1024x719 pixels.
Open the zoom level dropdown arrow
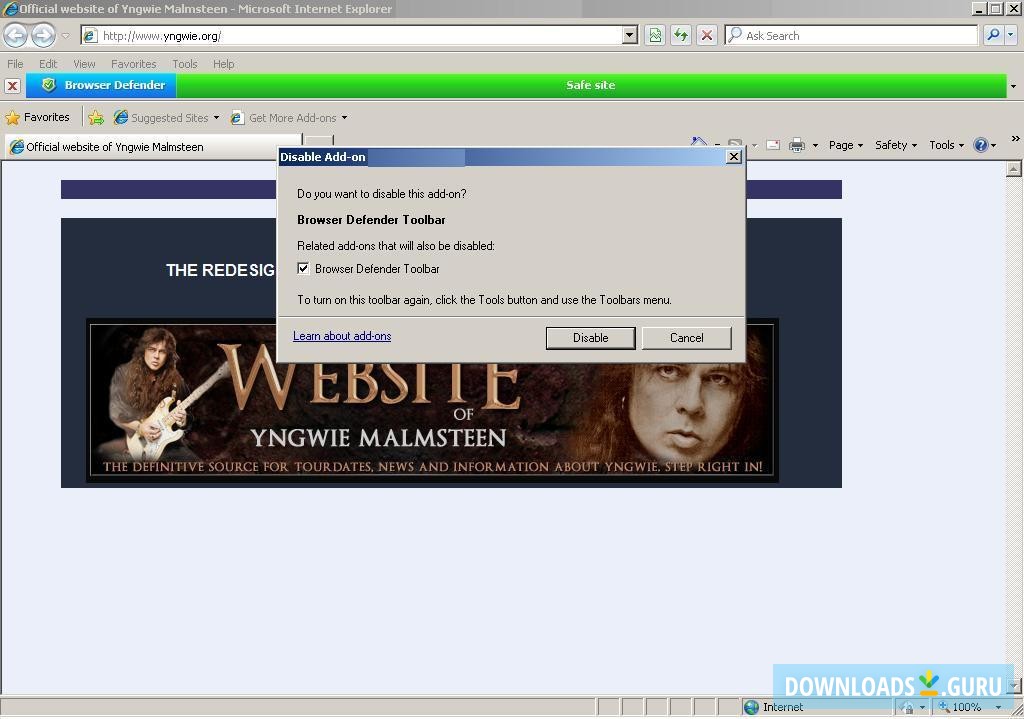pos(998,707)
